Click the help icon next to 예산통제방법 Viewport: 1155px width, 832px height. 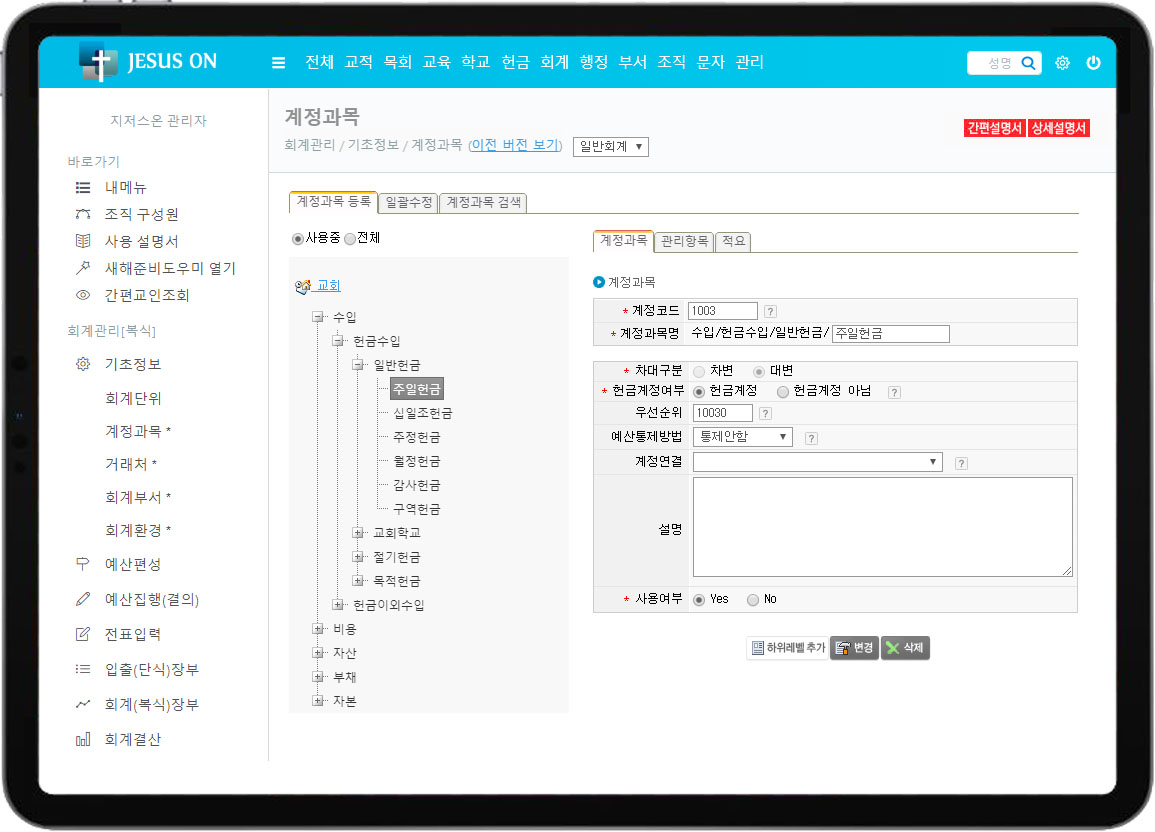[811, 438]
